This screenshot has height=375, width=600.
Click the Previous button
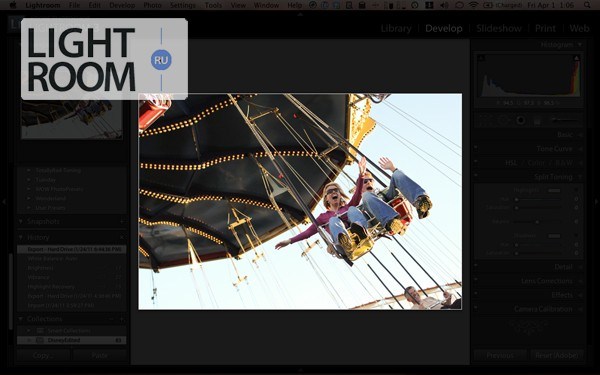click(500, 355)
